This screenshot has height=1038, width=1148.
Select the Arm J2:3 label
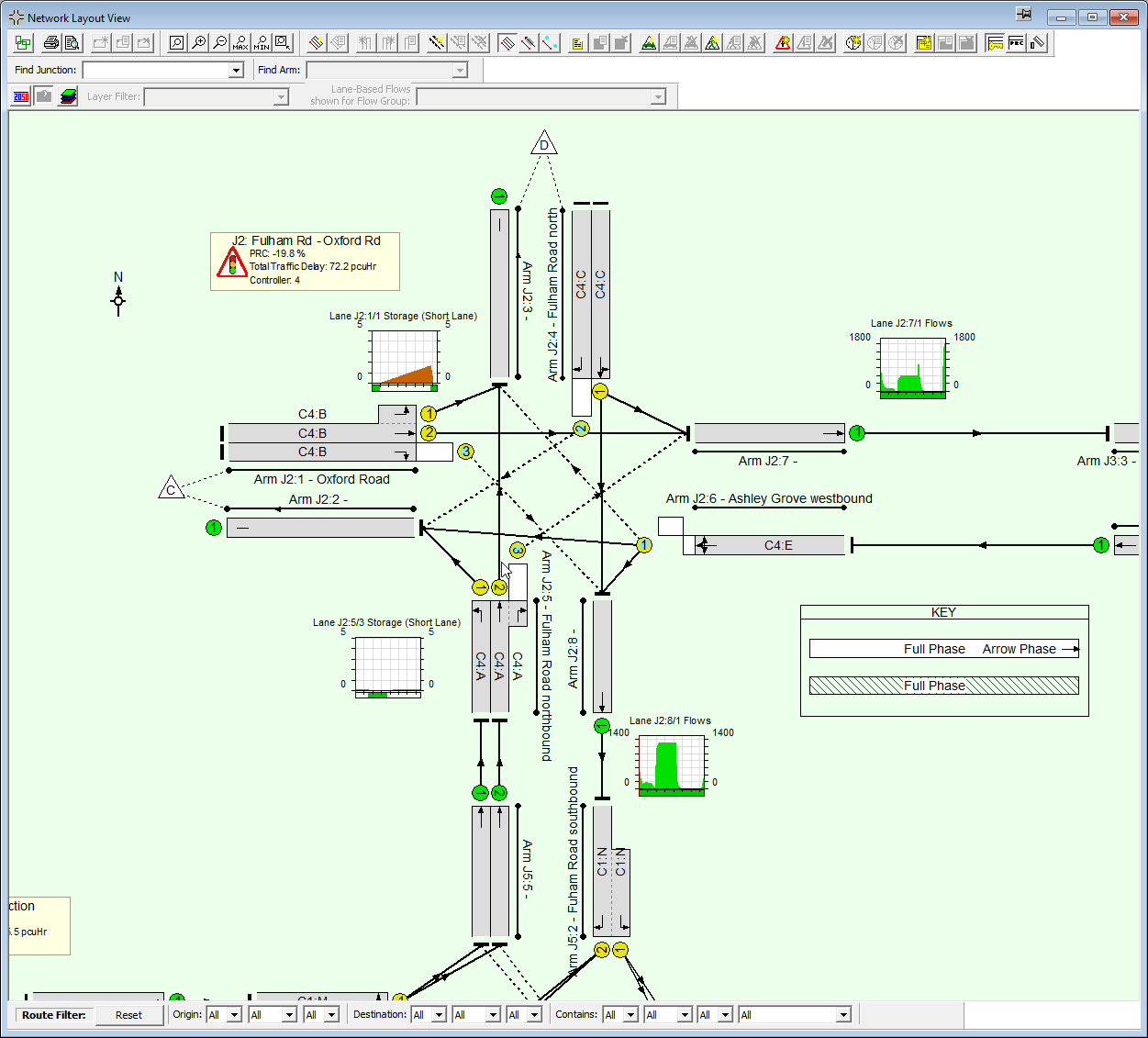click(527, 291)
